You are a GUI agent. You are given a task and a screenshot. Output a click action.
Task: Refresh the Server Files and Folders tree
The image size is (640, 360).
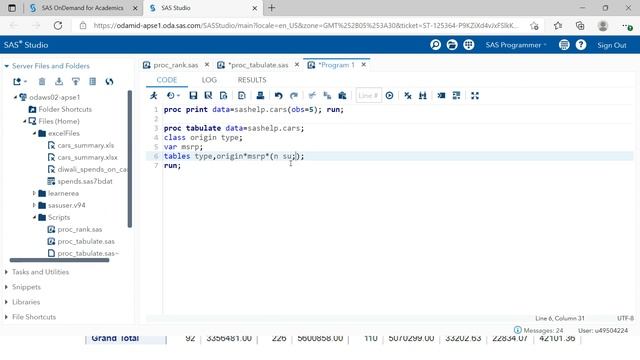tap(109, 82)
